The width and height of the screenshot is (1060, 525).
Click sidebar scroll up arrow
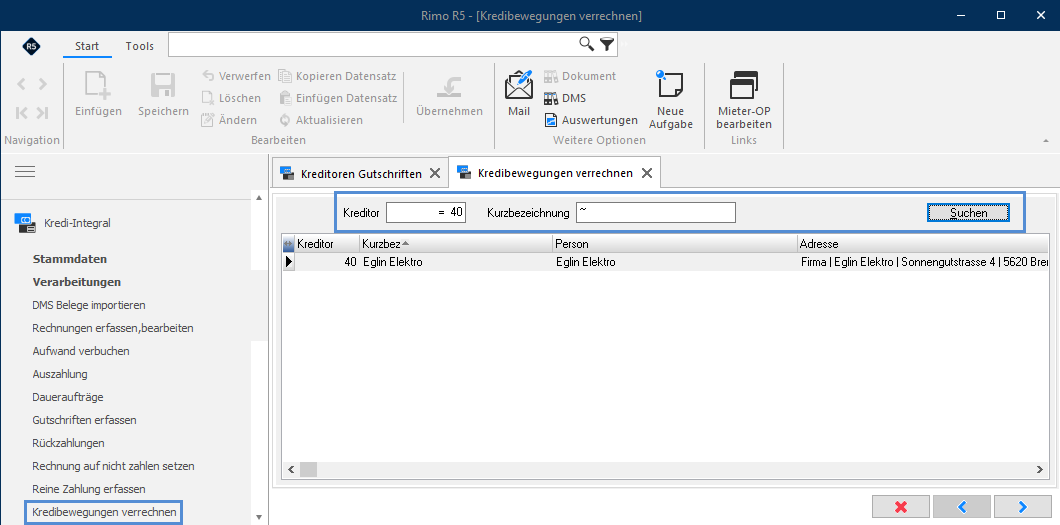(258, 197)
